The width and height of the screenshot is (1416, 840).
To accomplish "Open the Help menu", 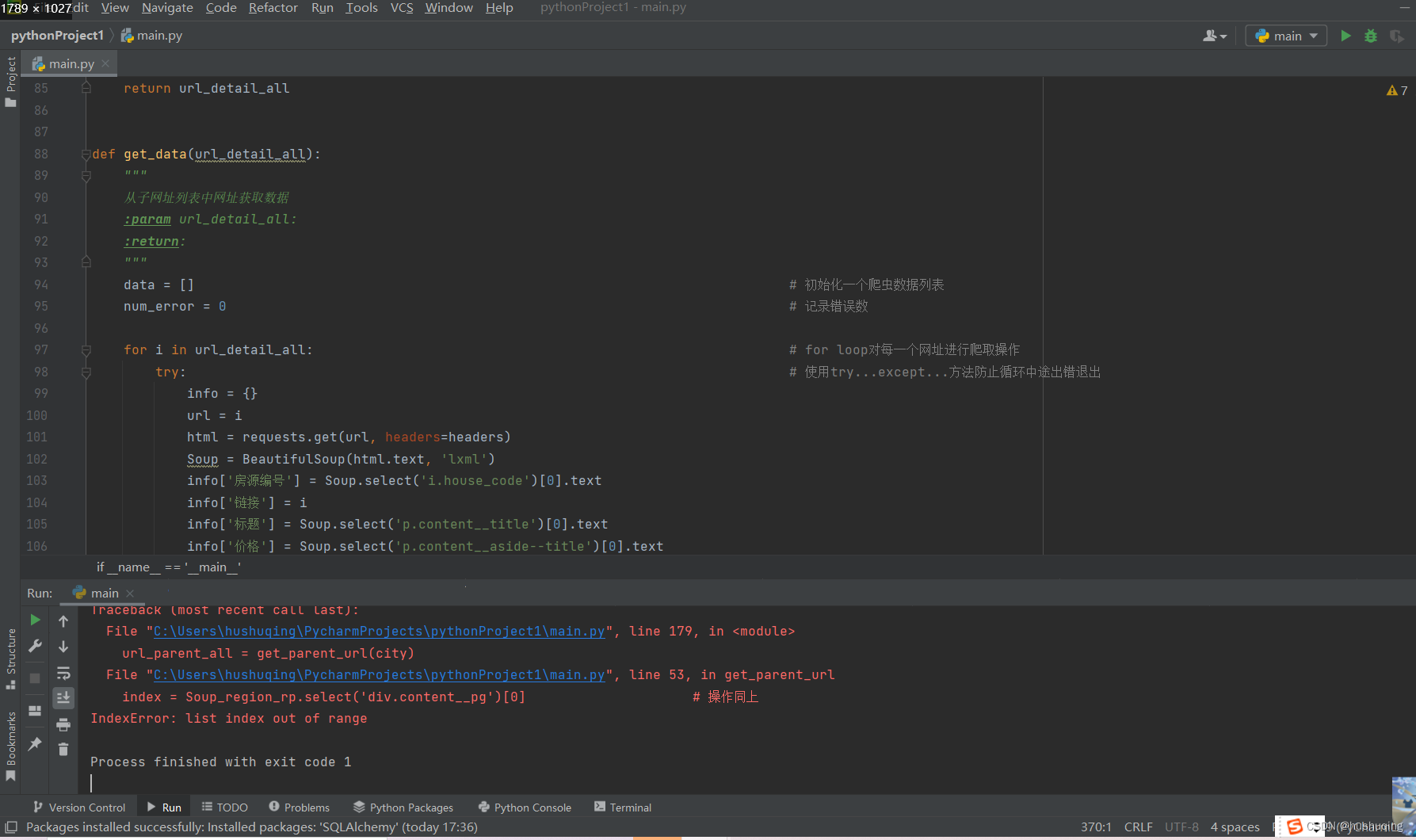I will tap(499, 8).
